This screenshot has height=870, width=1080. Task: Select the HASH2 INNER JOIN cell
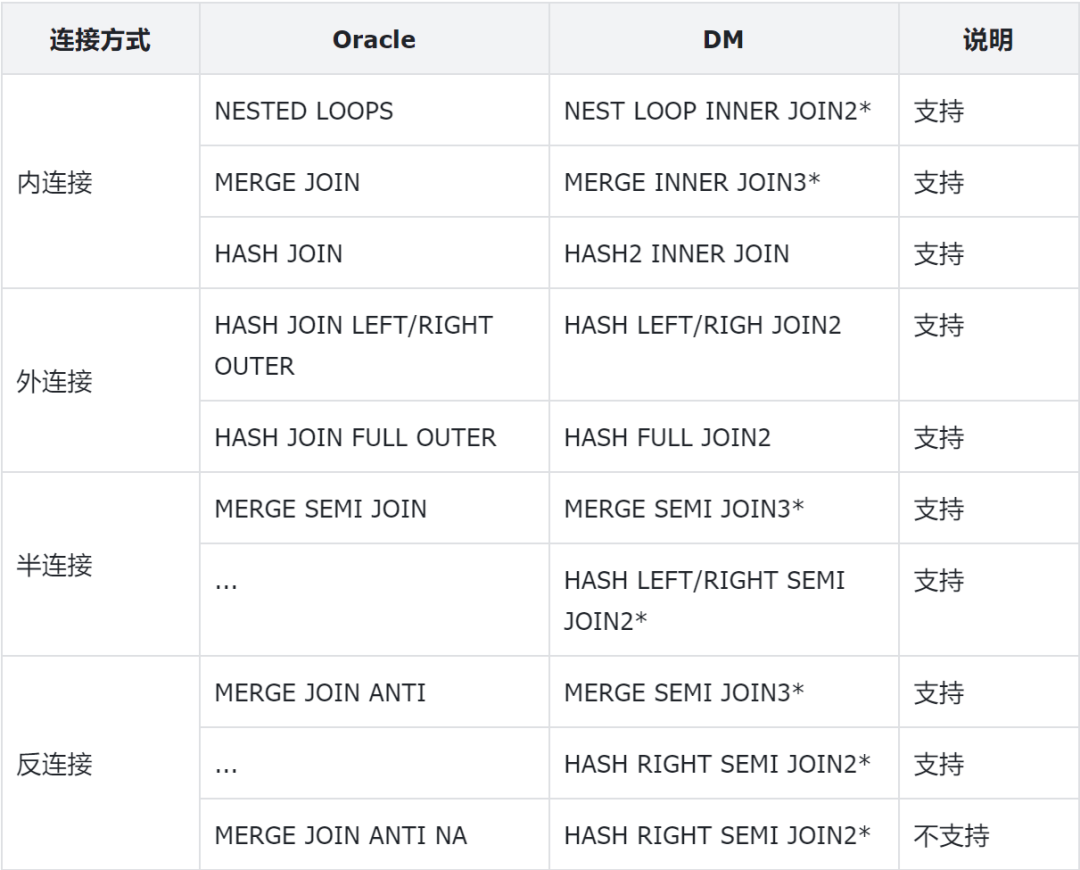pos(676,254)
